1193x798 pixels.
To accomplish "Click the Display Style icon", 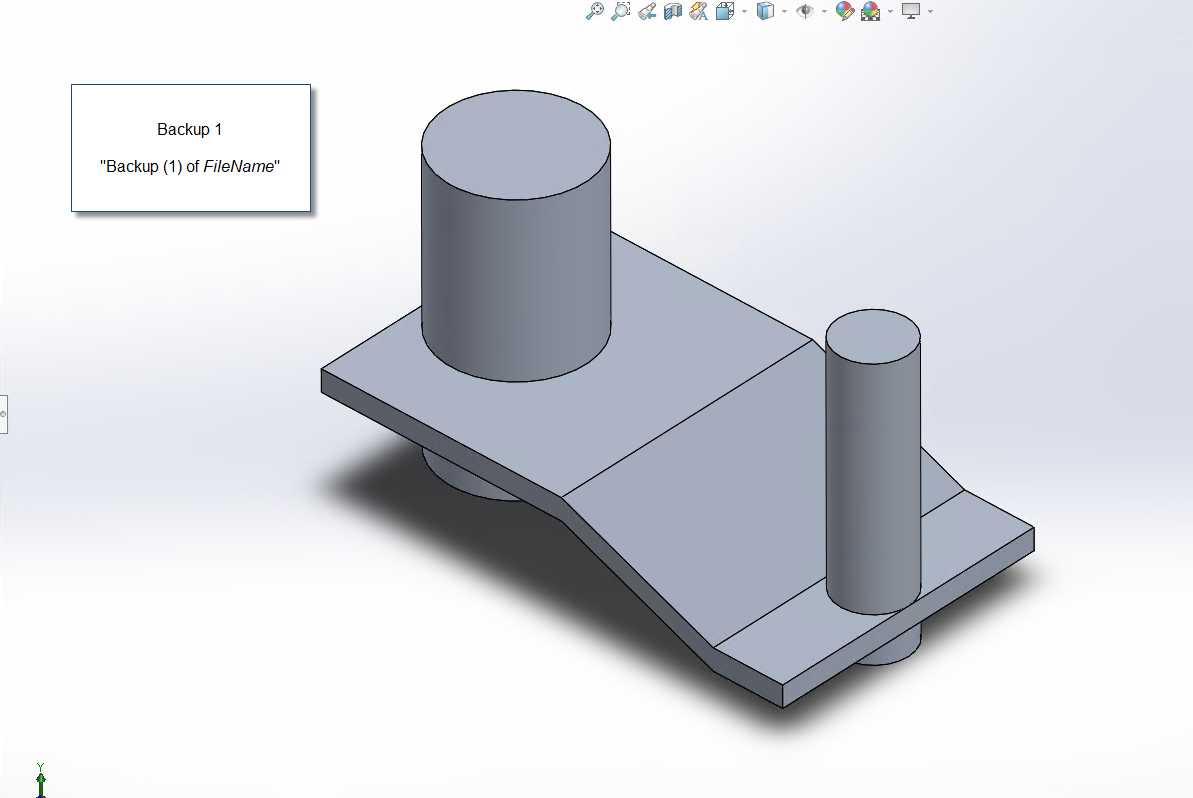I will 765,11.
